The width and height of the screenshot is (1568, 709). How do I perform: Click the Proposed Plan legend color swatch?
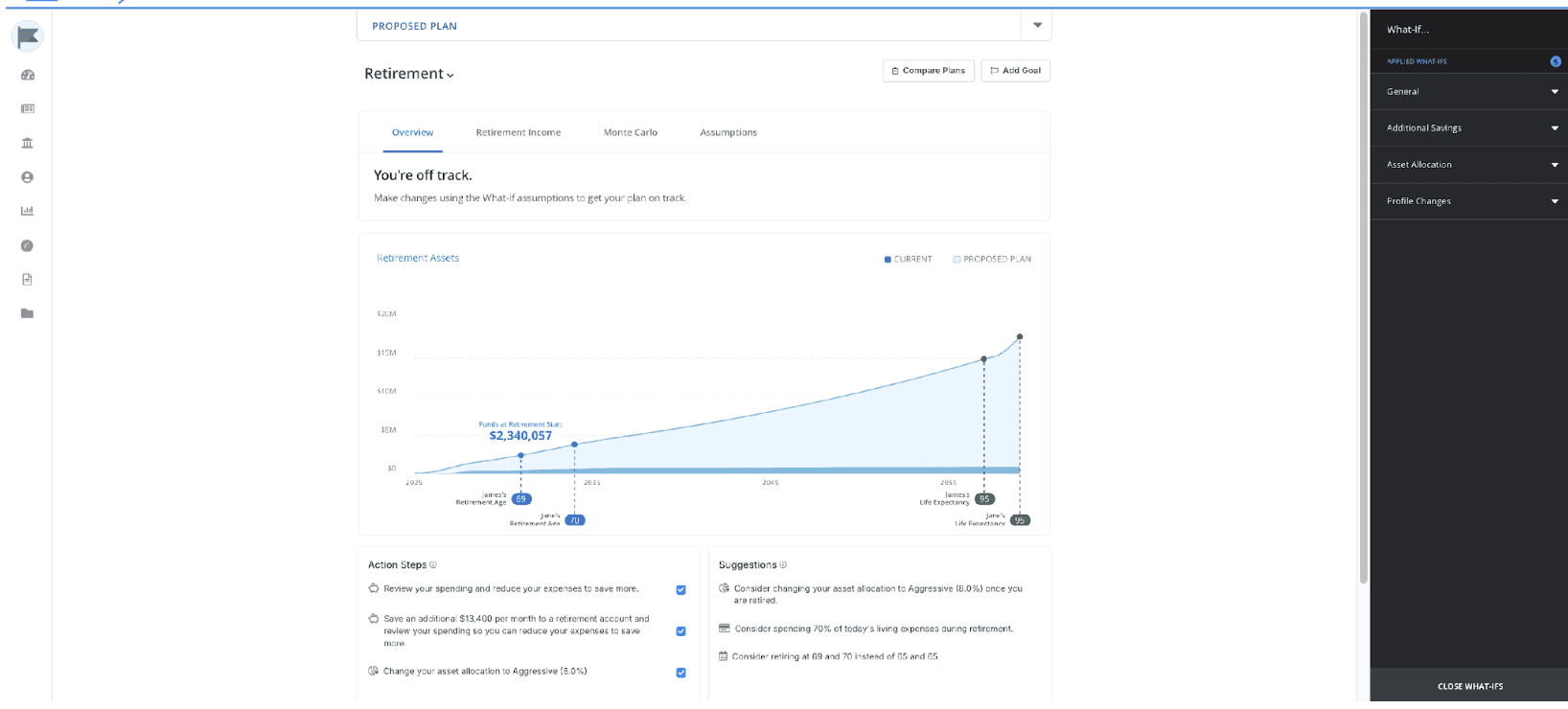[957, 260]
